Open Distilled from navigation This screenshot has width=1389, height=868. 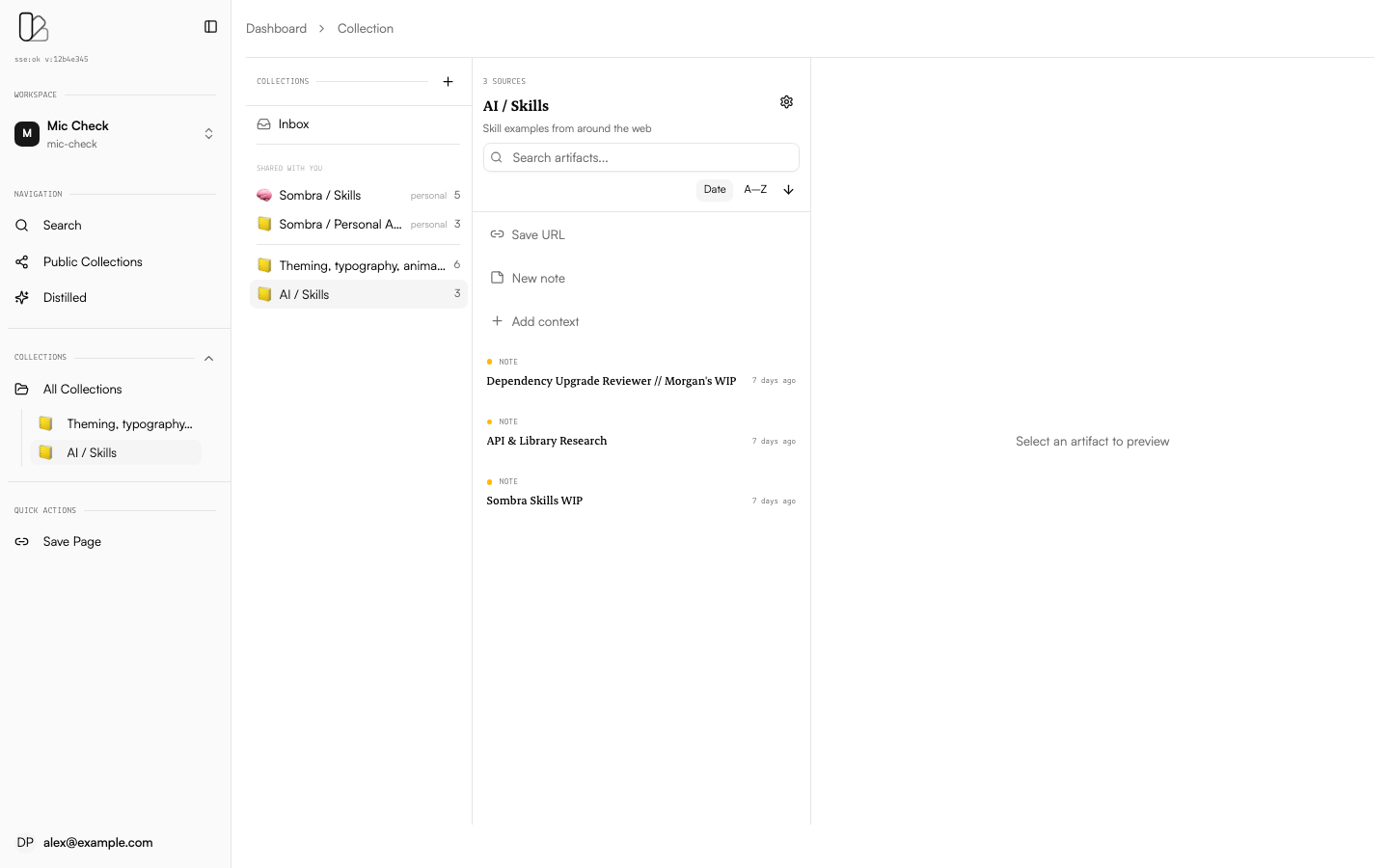[x=65, y=298]
